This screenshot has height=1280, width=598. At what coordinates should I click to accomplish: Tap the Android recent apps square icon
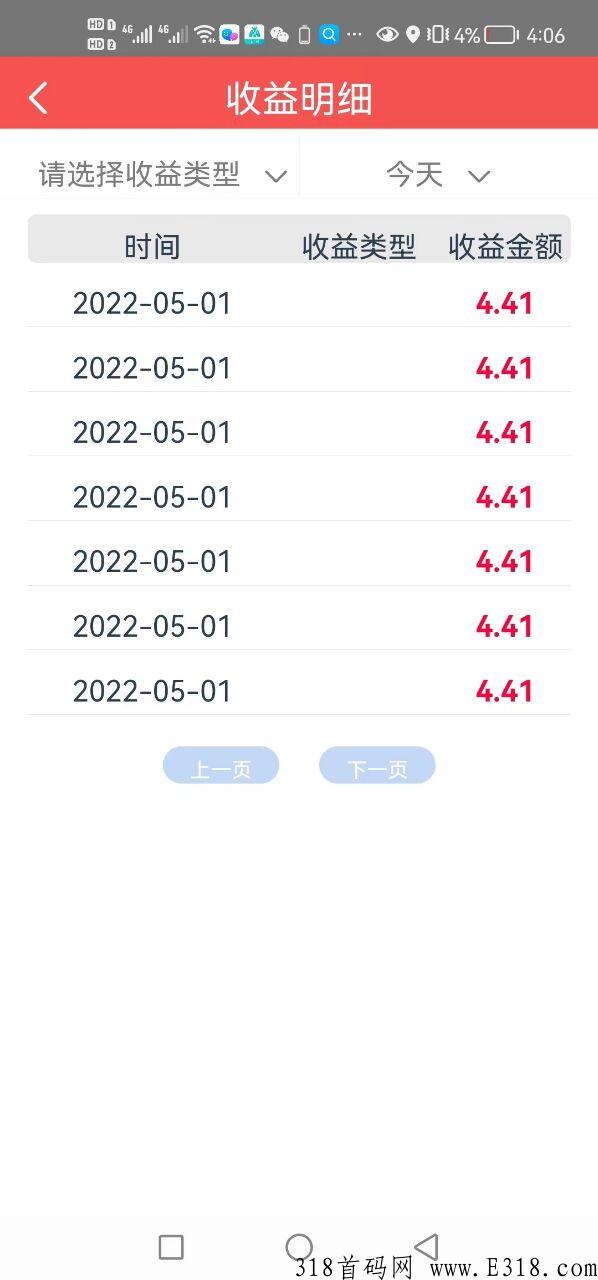(171, 1247)
